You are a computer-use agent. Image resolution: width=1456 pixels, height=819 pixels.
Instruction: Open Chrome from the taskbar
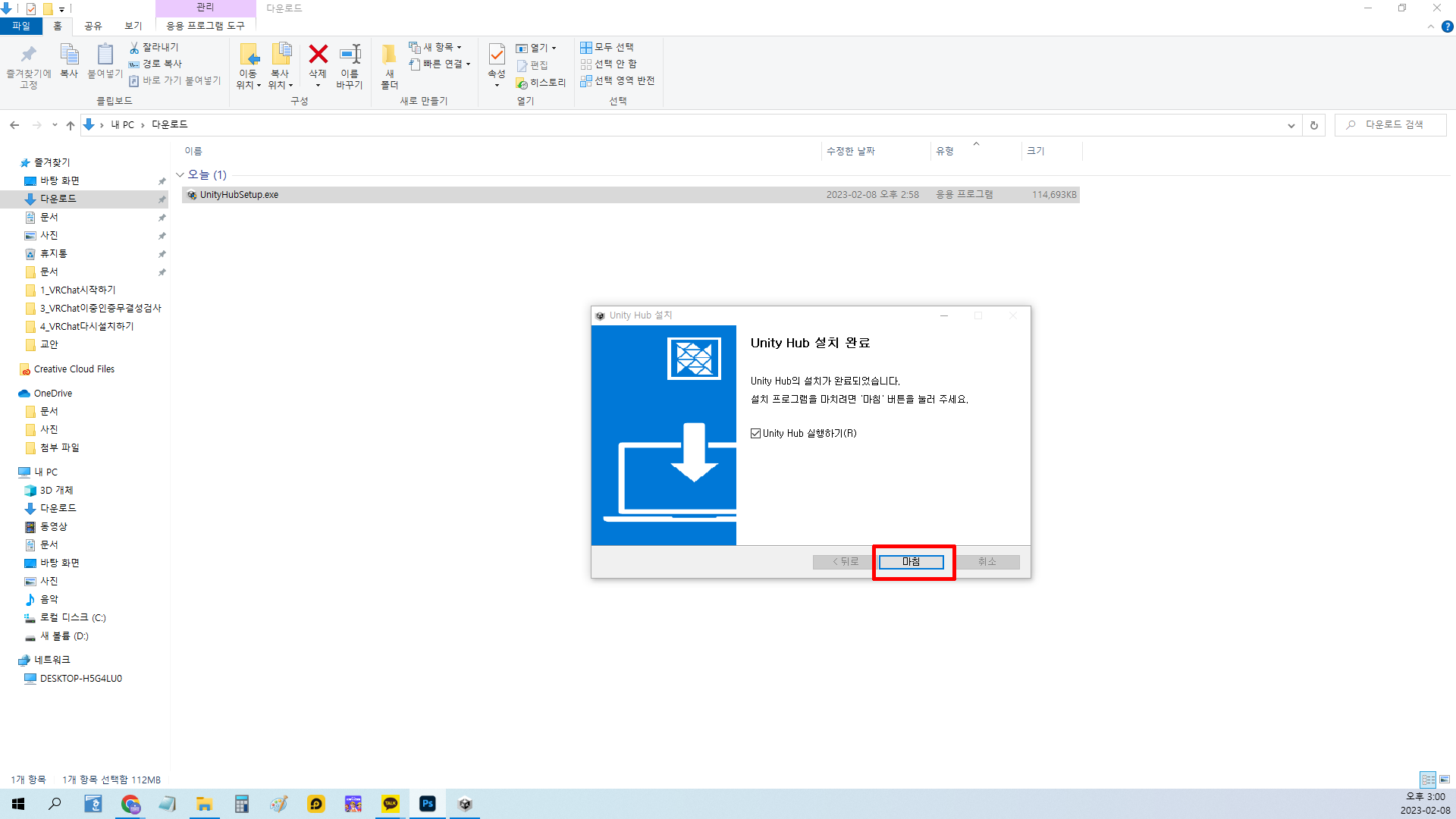[x=130, y=804]
